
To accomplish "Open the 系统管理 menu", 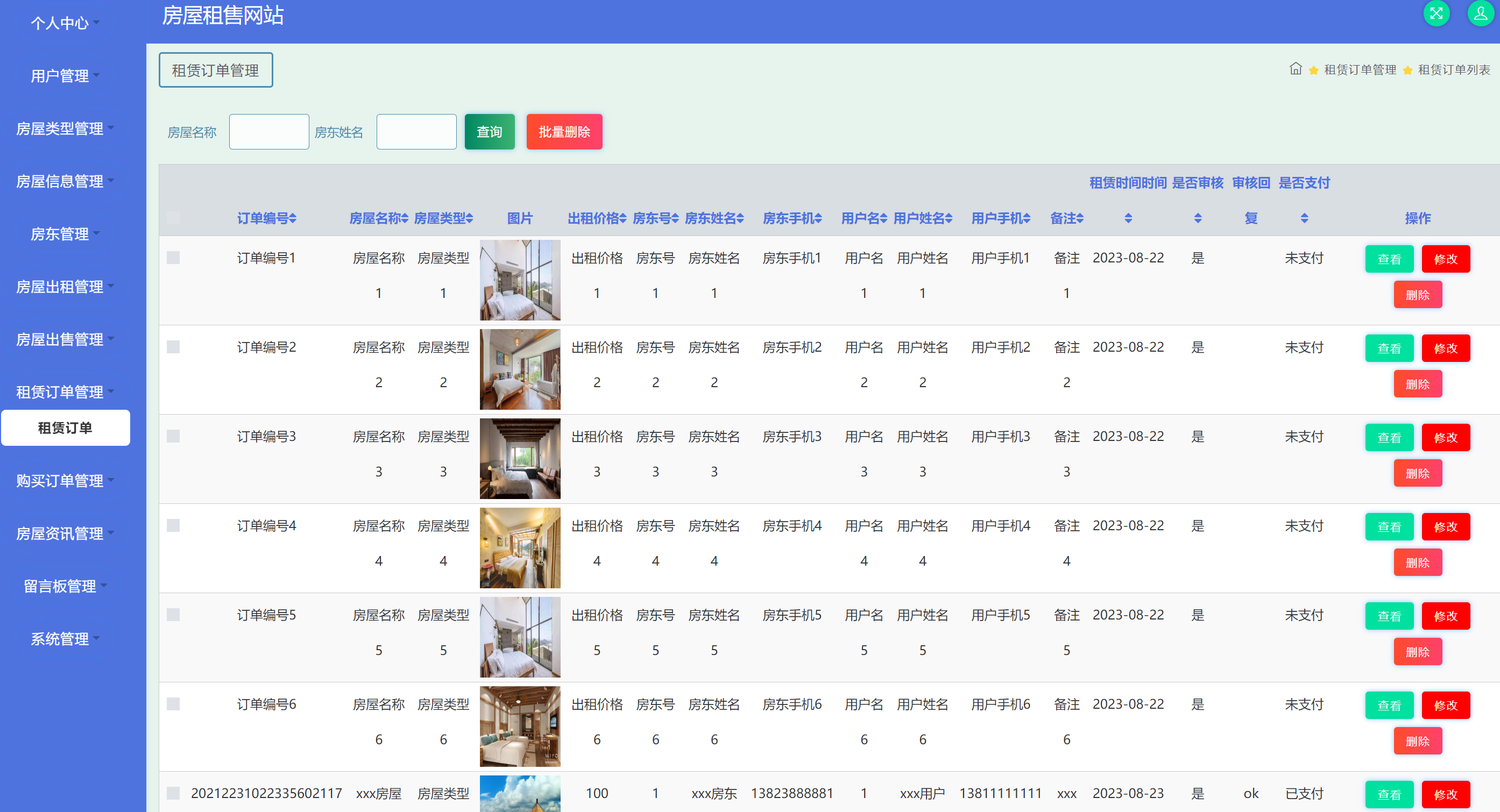I will pyautogui.click(x=65, y=638).
